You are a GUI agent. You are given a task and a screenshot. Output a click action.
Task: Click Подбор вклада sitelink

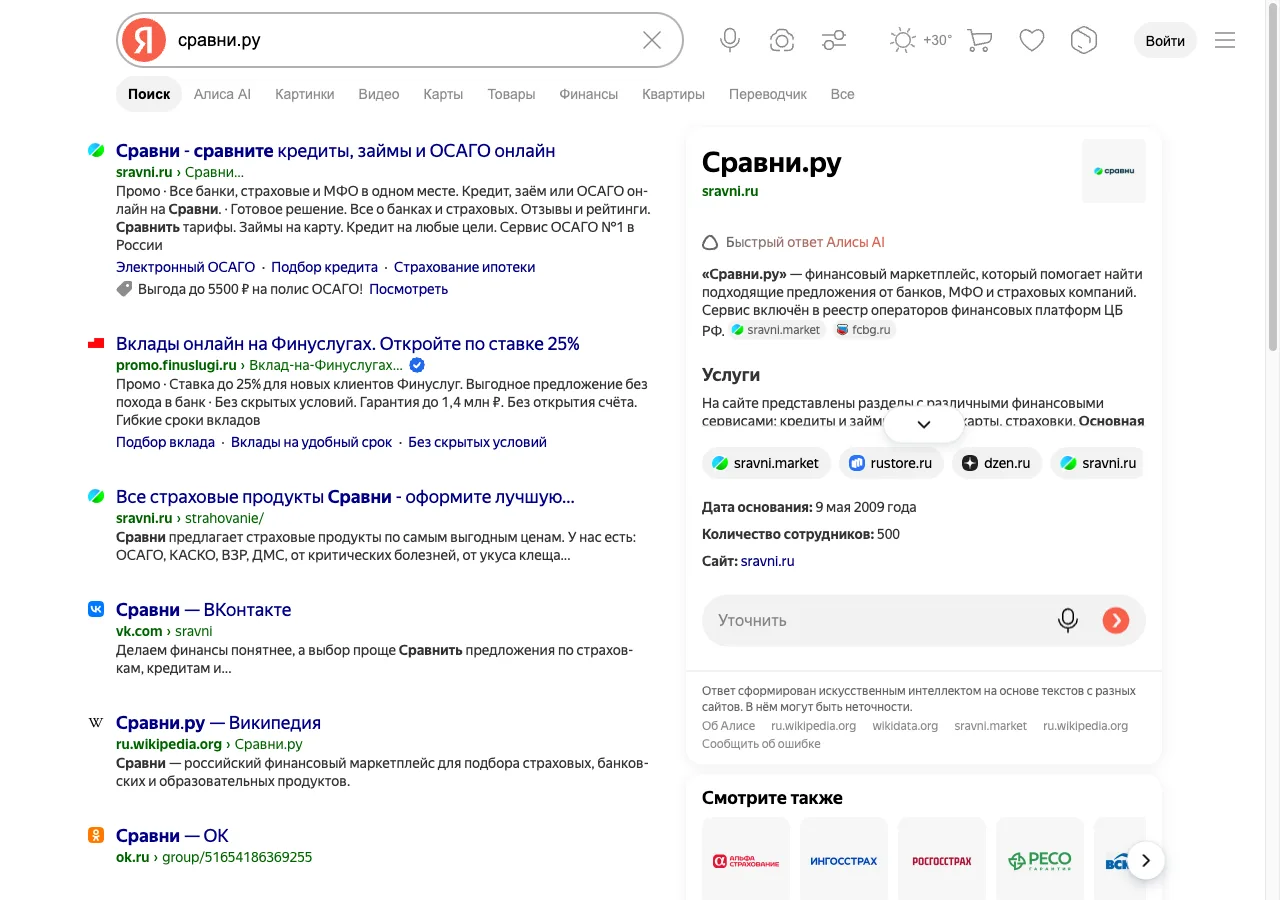(x=165, y=442)
